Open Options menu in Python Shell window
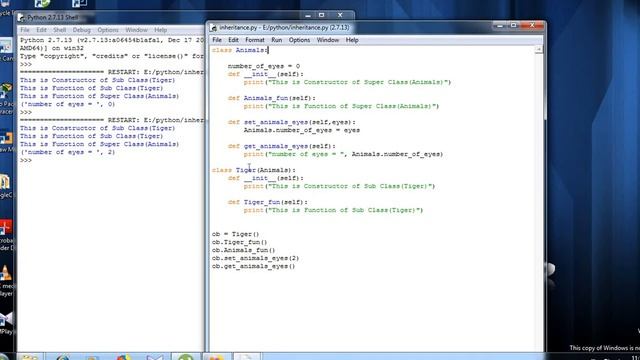This screenshot has width=640, height=360. pos(108,30)
